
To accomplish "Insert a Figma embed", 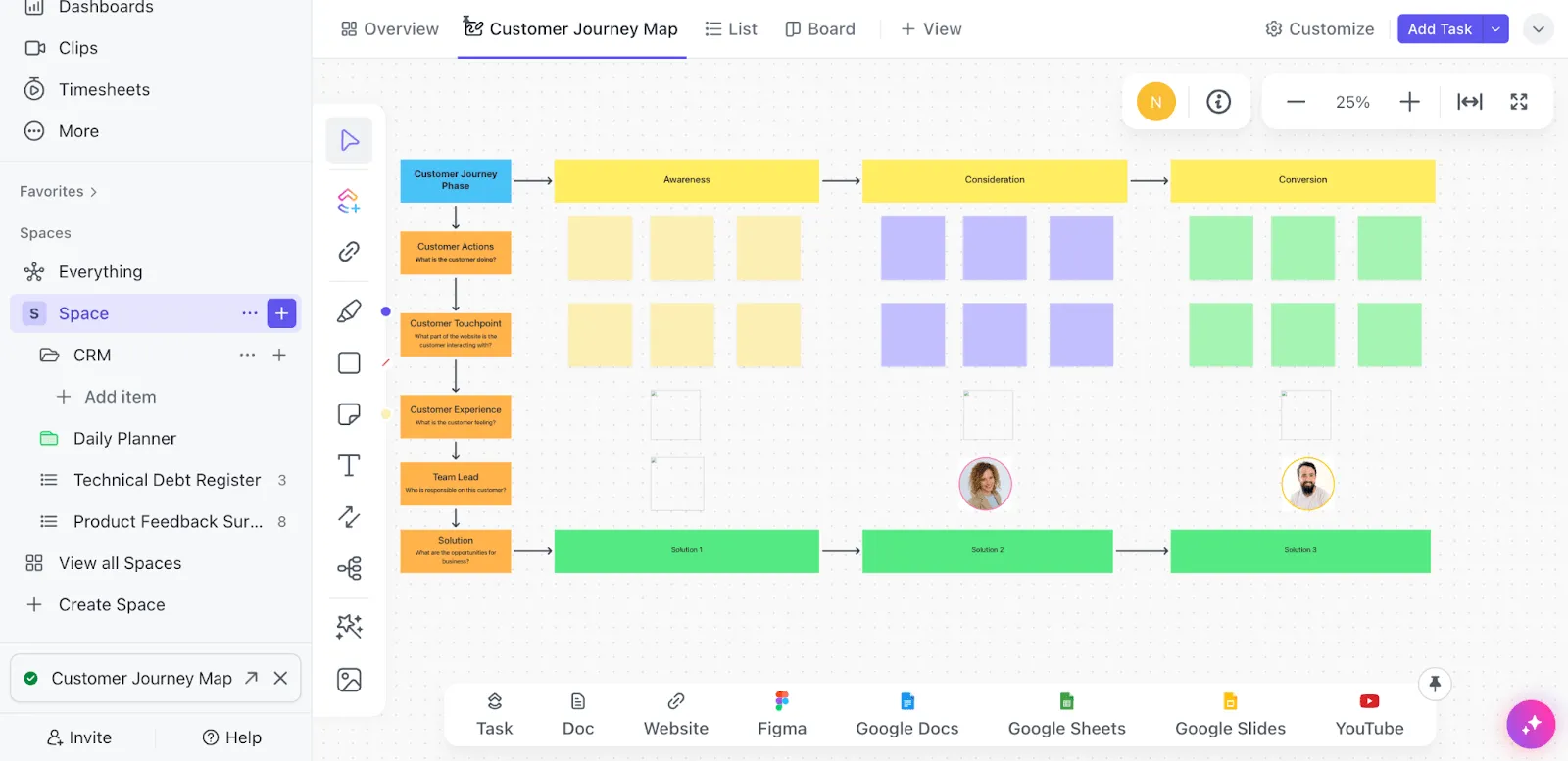I will pos(782,714).
